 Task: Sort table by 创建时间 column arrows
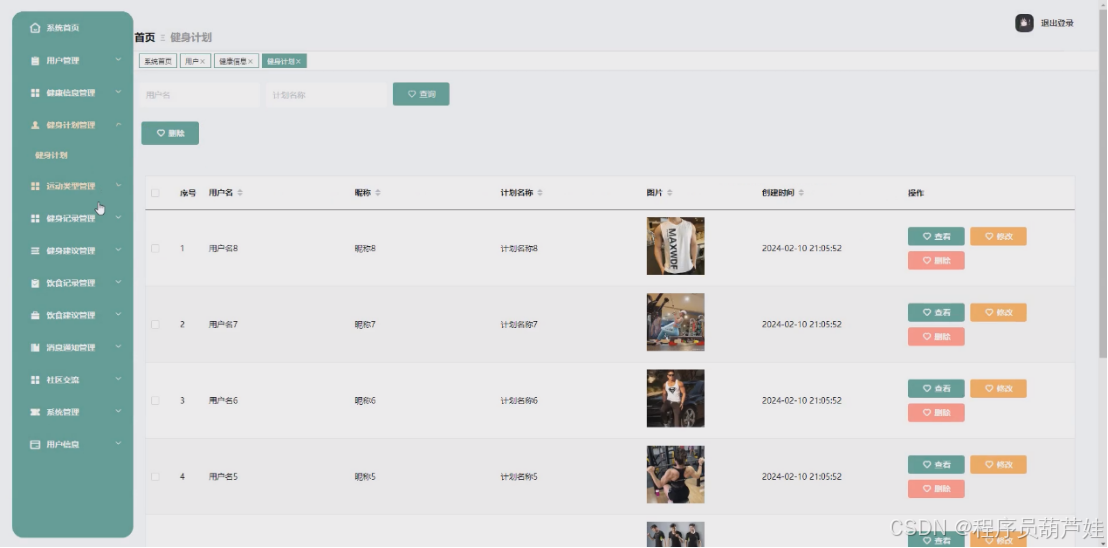(x=801, y=193)
